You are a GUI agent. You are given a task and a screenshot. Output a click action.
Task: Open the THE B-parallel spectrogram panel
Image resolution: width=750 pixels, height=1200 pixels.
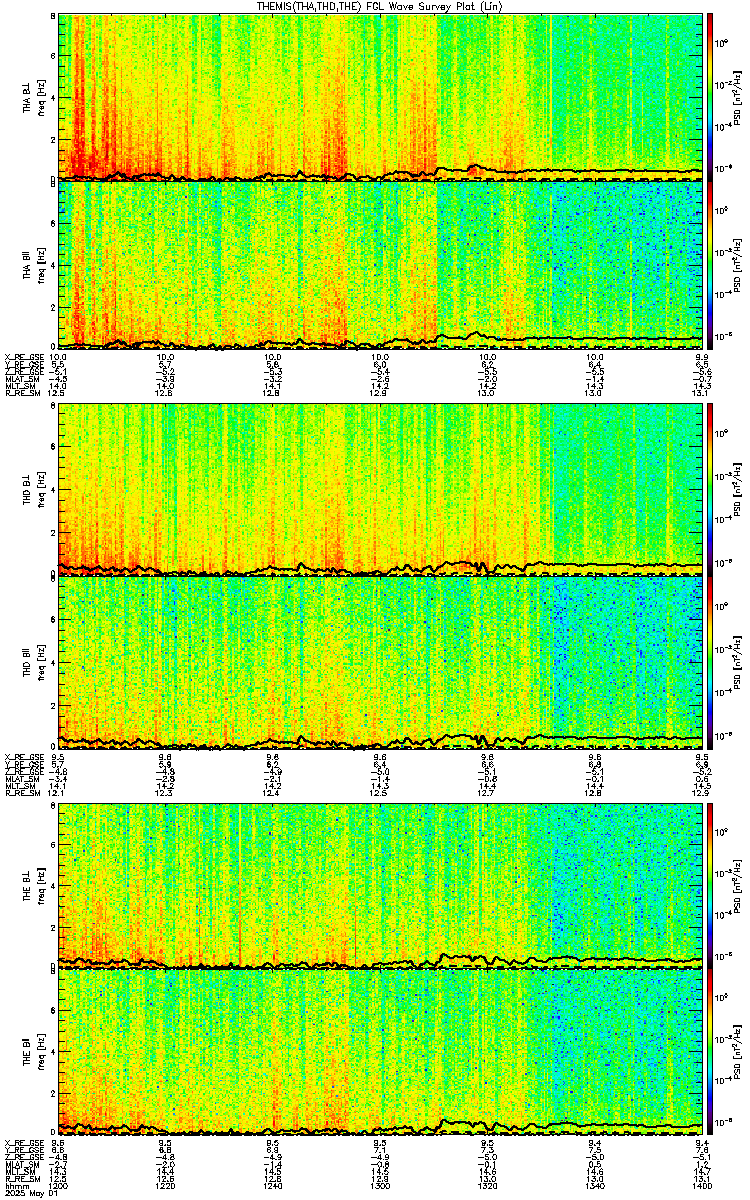(x=380, y=1050)
